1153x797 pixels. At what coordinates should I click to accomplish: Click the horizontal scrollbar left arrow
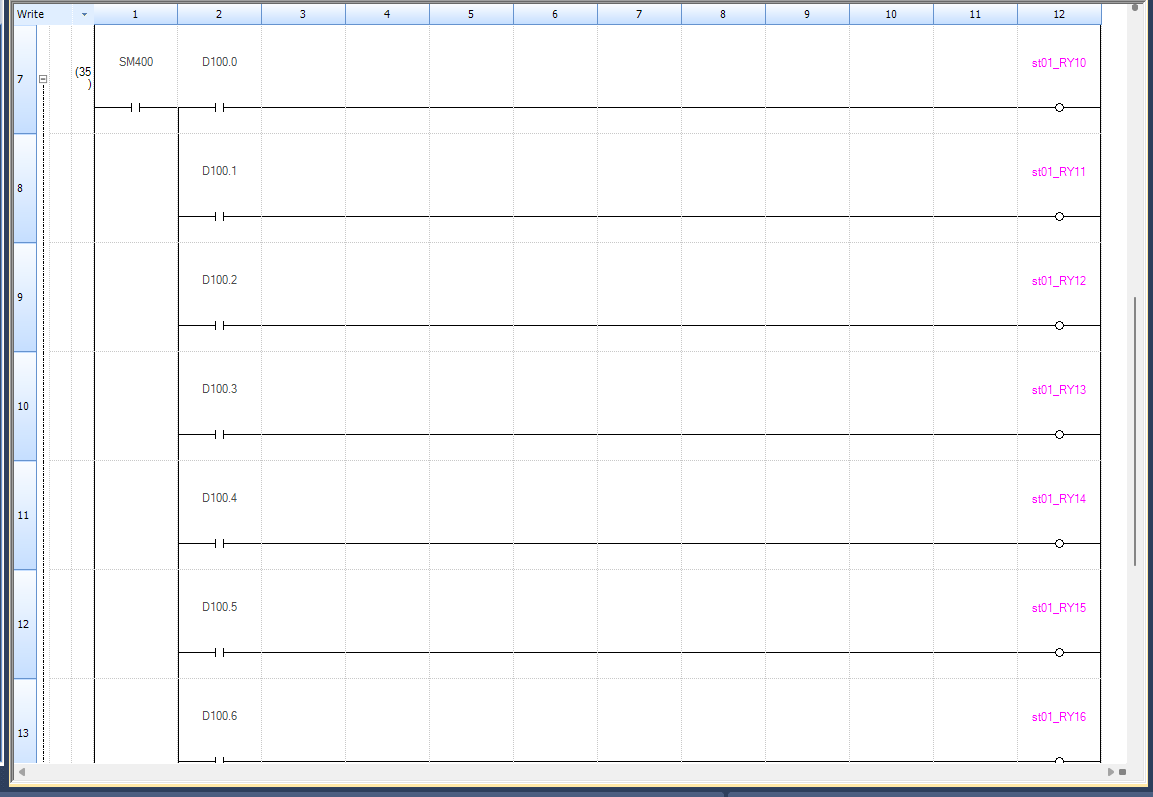(x=21, y=772)
